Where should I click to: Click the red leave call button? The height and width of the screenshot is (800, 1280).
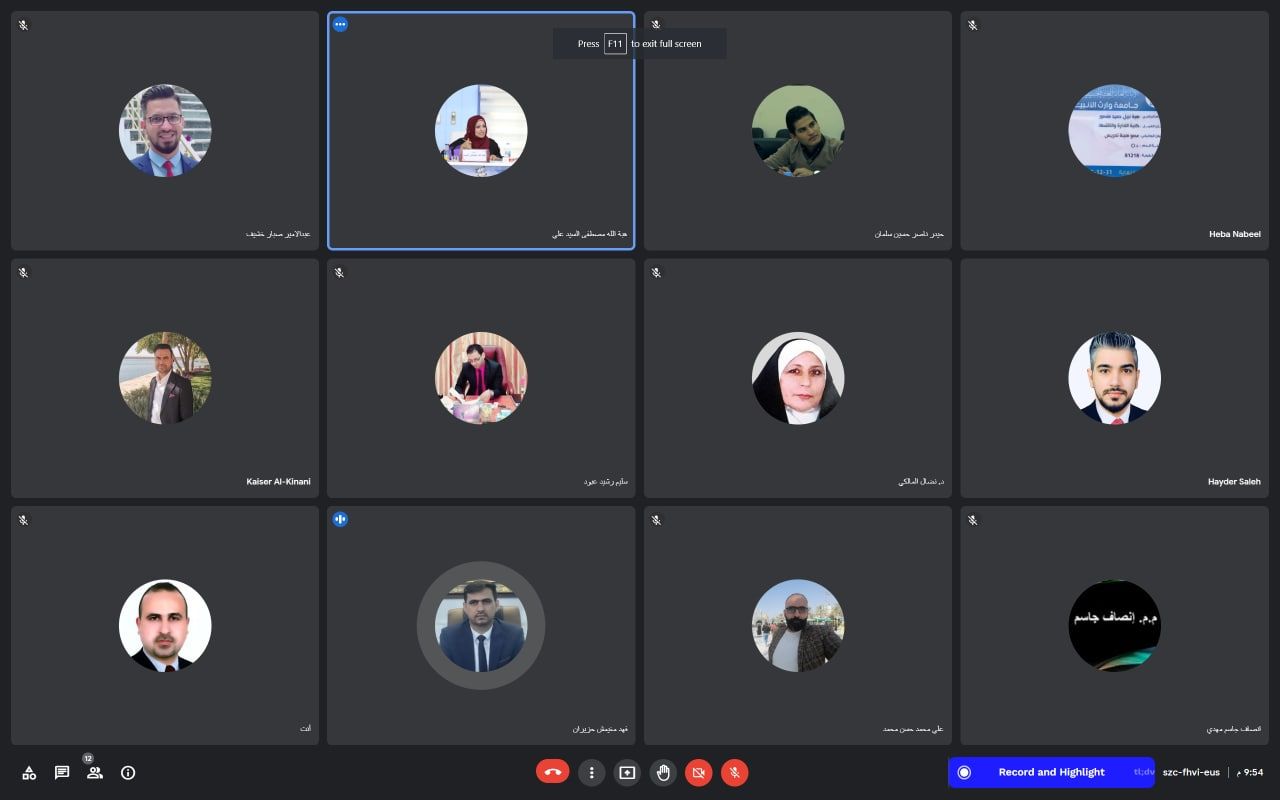coord(552,772)
